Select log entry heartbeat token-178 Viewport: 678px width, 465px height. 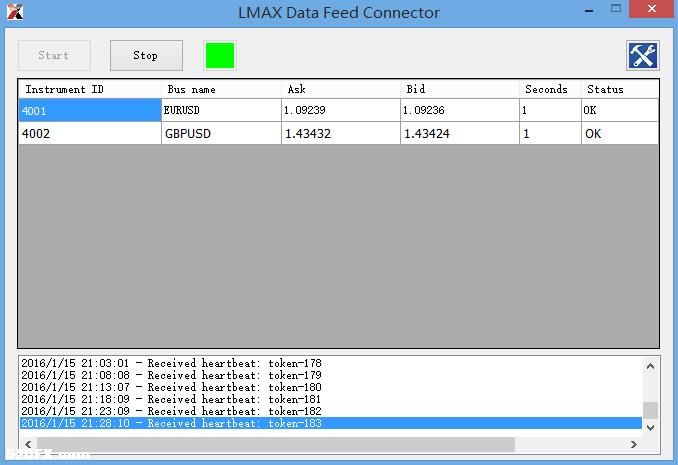(x=331, y=363)
